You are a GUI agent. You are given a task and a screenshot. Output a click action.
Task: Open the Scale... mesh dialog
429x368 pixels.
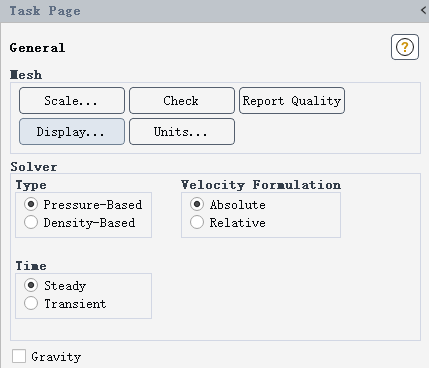72,101
